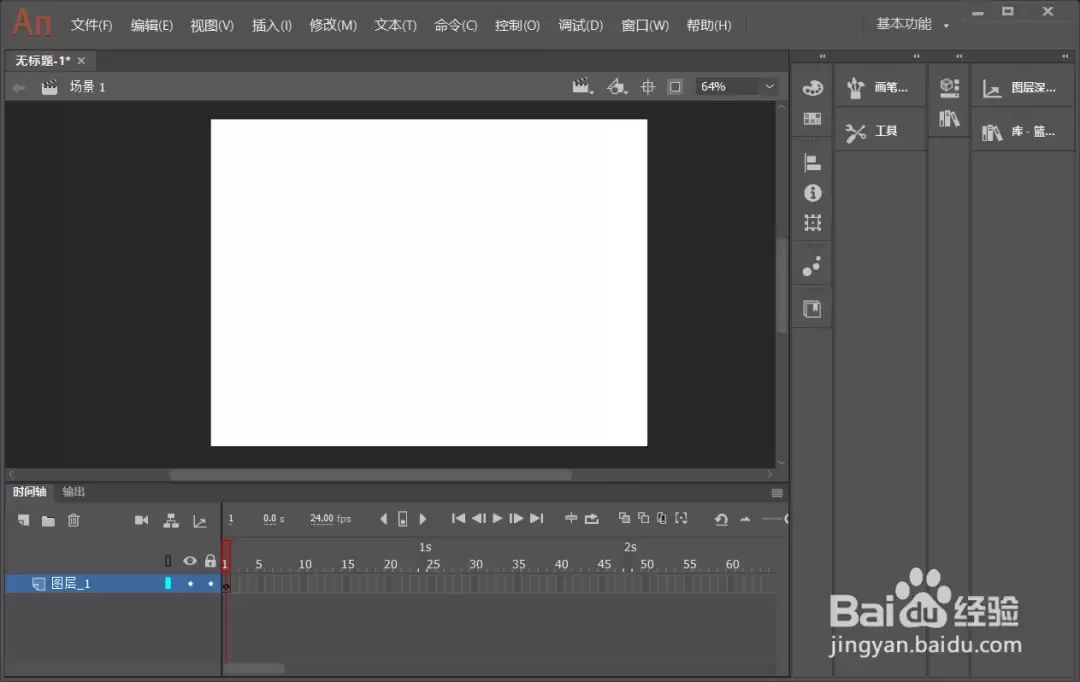Open the 文件(F) menu
This screenshot has height=682, width=1080.
(x=91, y=25)
